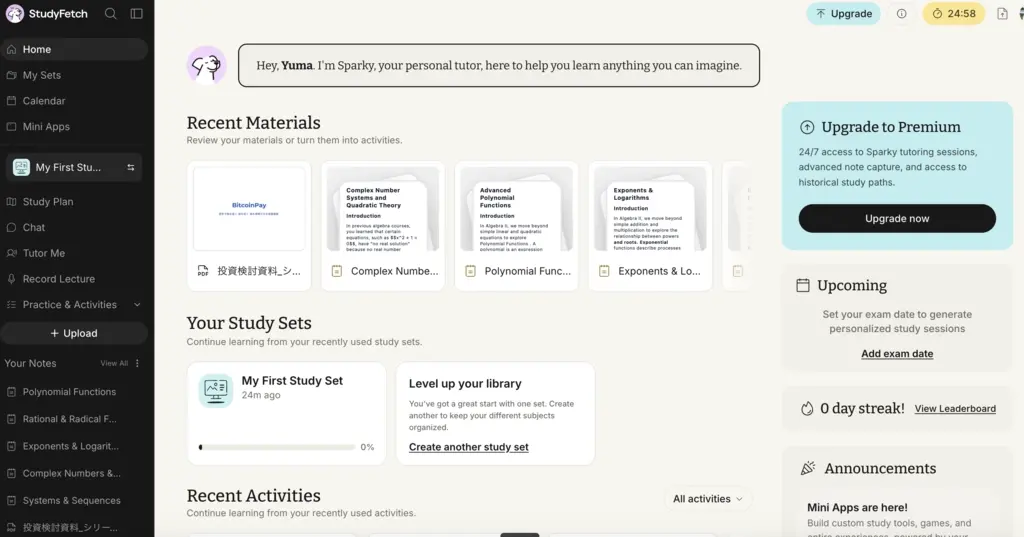Click the Add exam date link
The height and width of the screenshot is (537, 1024).
(x=897, y=354)
